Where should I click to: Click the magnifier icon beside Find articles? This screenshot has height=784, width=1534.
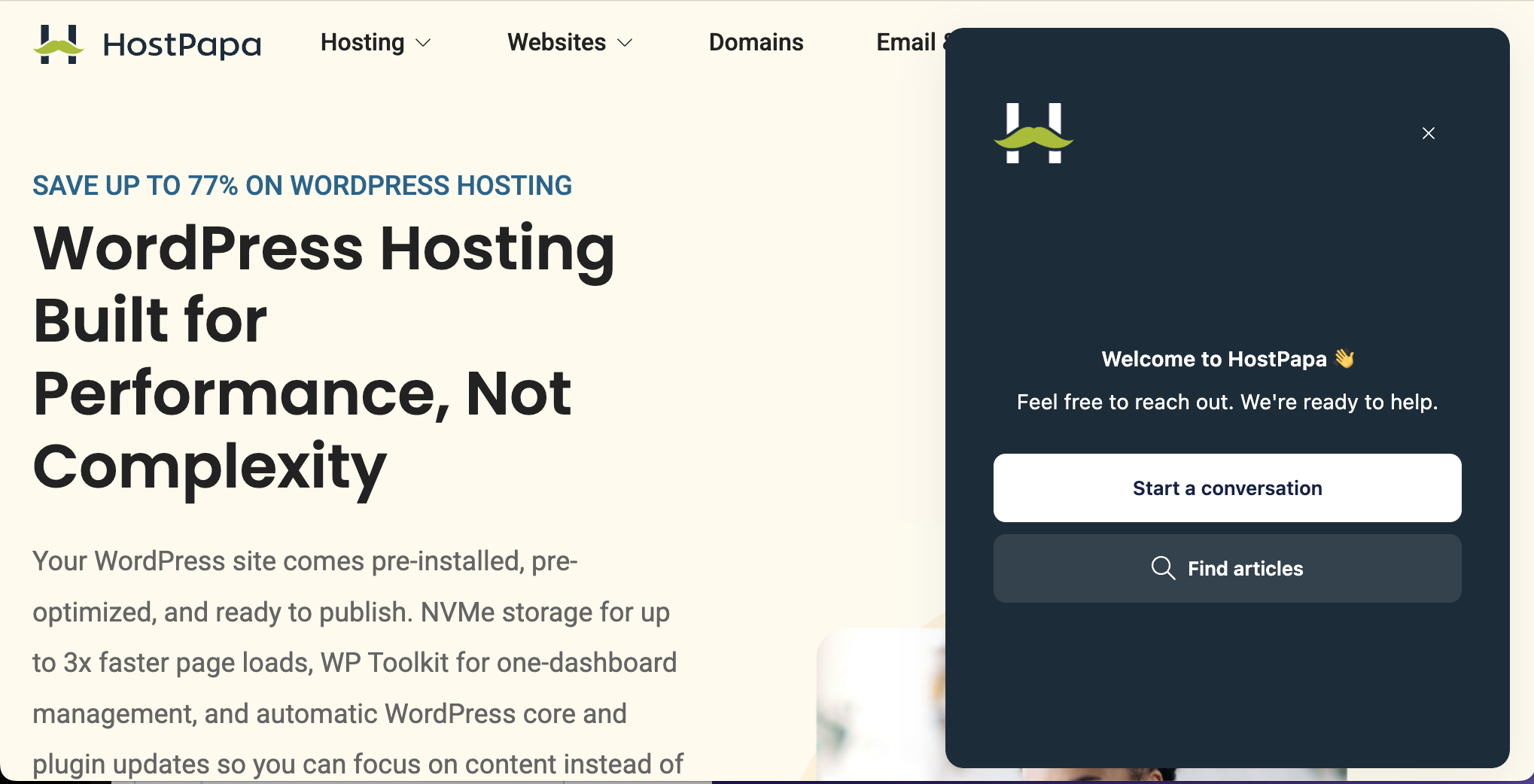1163,568
